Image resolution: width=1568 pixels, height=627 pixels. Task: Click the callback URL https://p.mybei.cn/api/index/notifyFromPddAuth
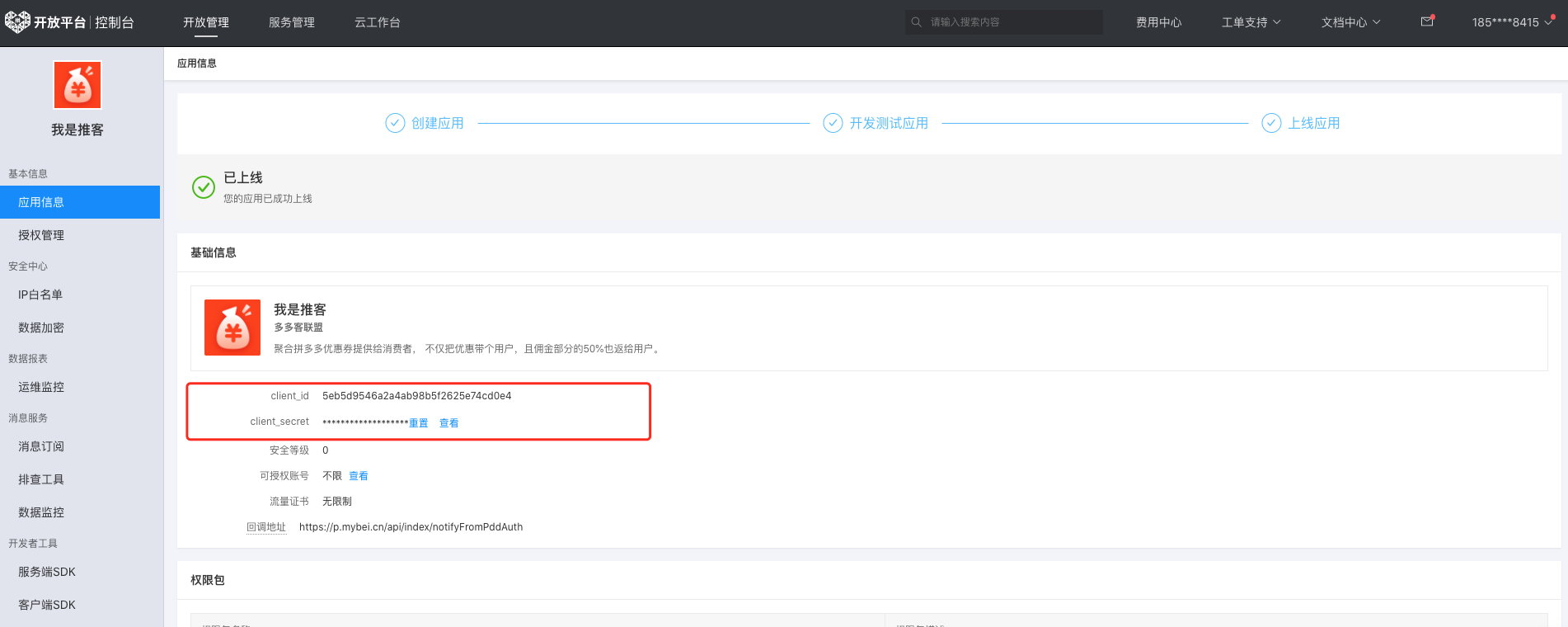[x=411, y=527]
